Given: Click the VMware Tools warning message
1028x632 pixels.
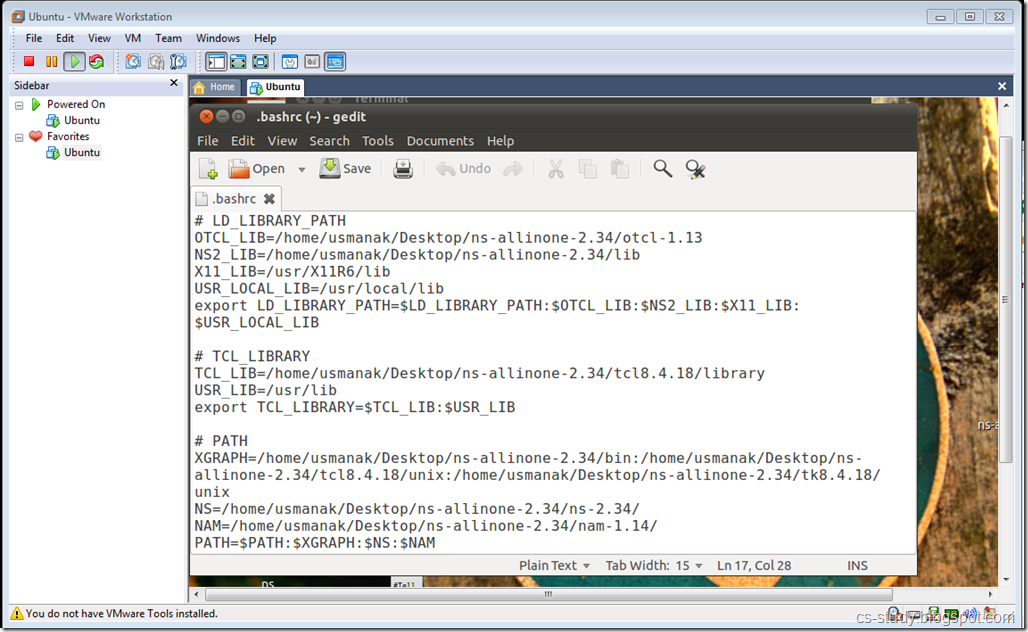Looking at the screenshot, I should pos(121,614).
